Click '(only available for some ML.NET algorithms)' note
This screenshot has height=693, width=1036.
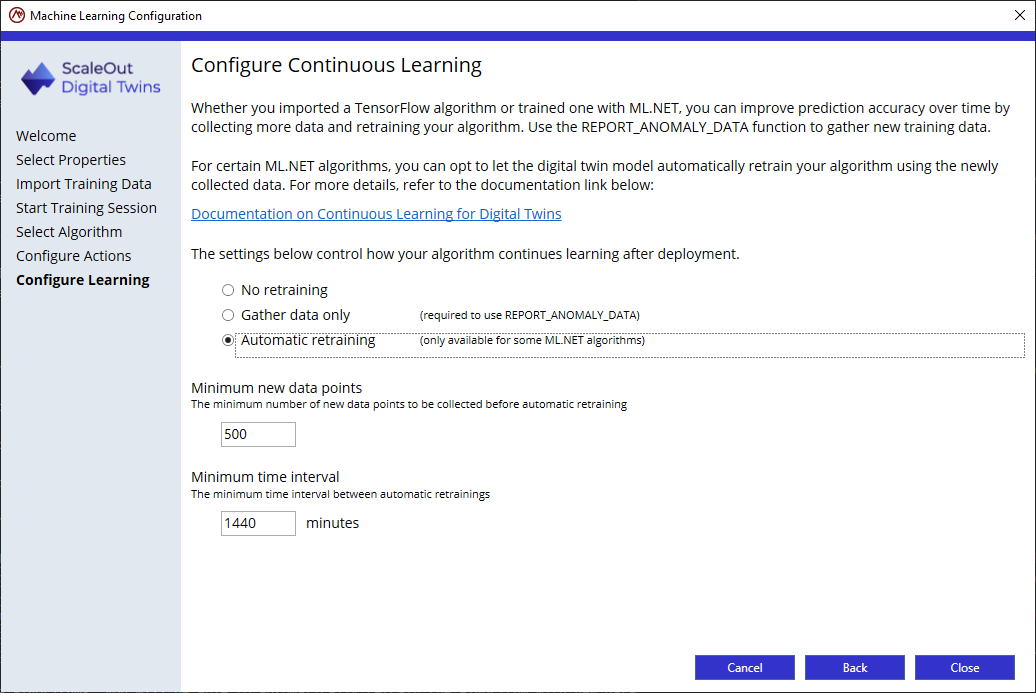[533, 340]
